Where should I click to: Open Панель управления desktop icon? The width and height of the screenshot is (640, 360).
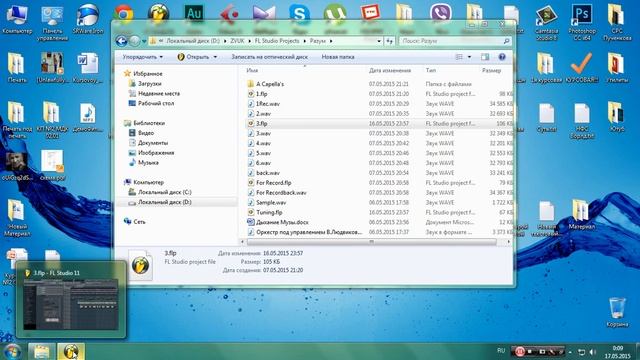click(52, 22)
